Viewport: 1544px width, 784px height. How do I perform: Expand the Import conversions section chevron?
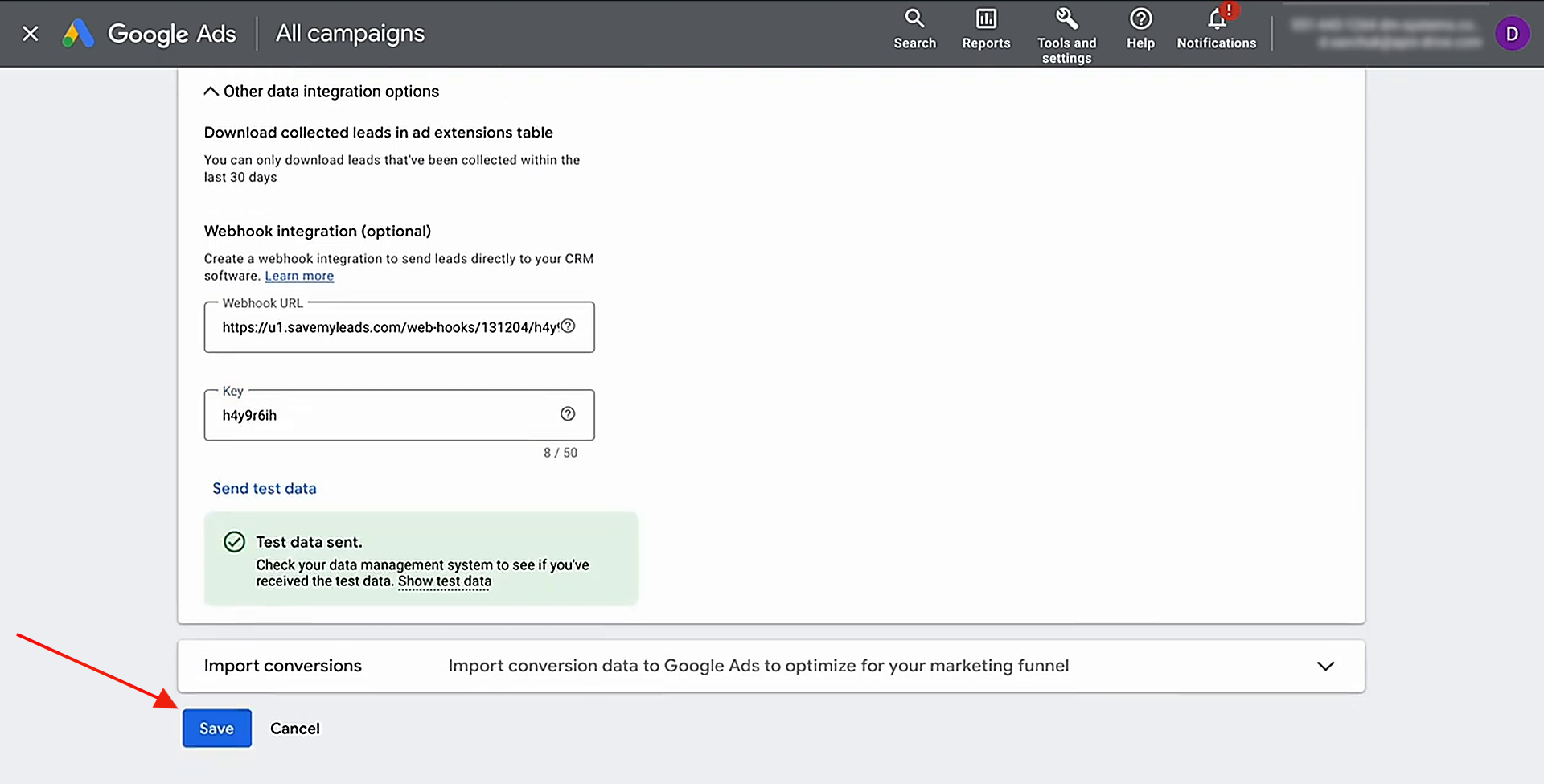coord(1325,666)
